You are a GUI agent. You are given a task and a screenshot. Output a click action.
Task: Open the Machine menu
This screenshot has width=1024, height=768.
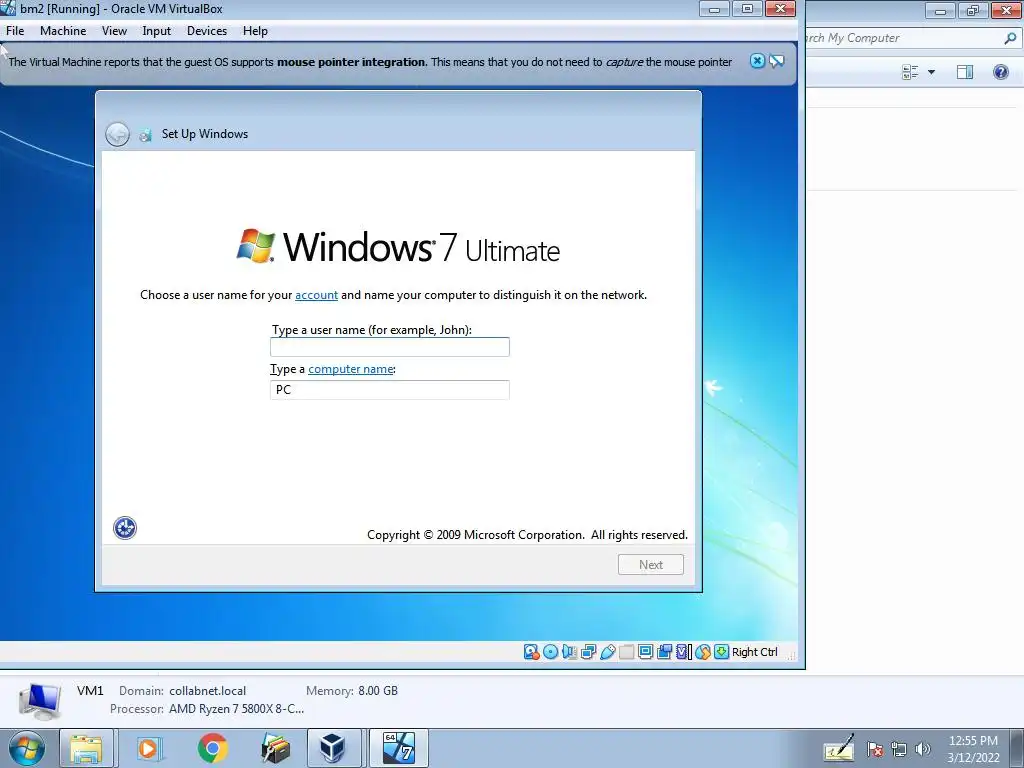coord(63,31)
